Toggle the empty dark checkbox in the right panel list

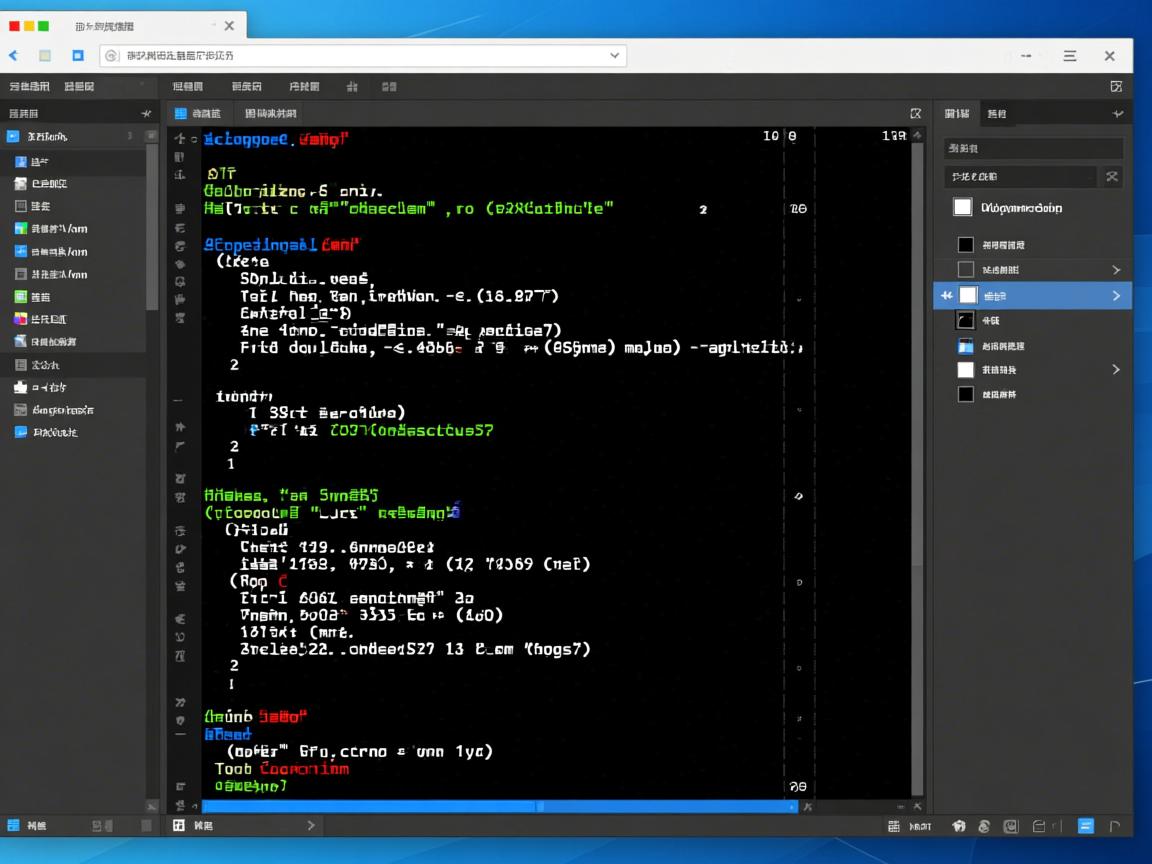tap(965, 270)
